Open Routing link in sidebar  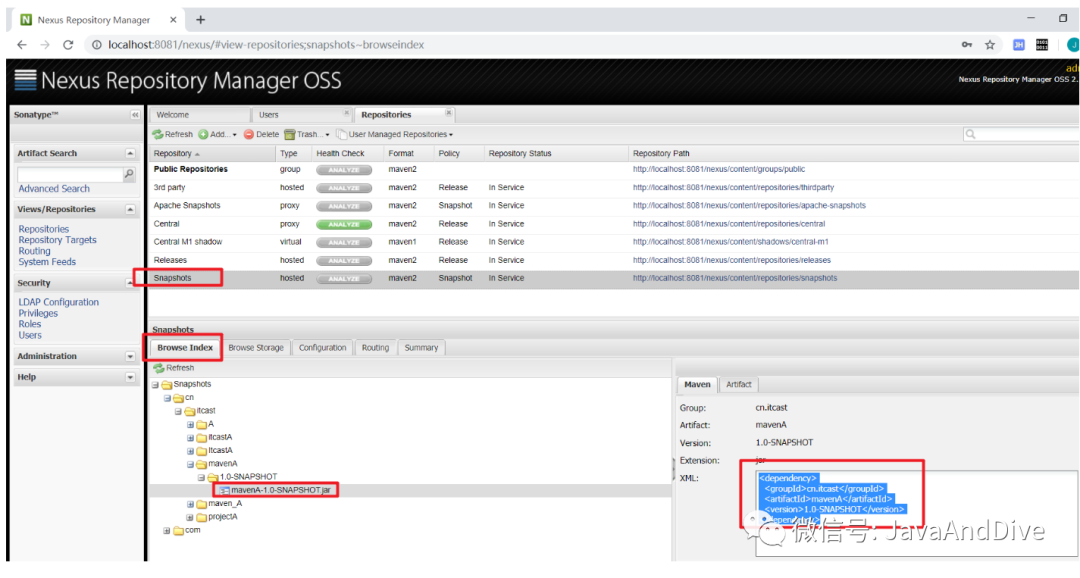click(34, 251)
